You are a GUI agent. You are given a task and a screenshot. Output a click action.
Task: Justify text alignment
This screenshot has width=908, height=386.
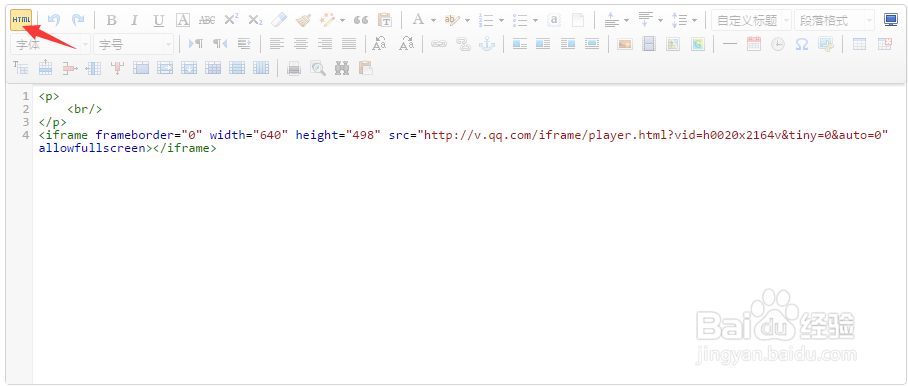click(x=349, y=44)
